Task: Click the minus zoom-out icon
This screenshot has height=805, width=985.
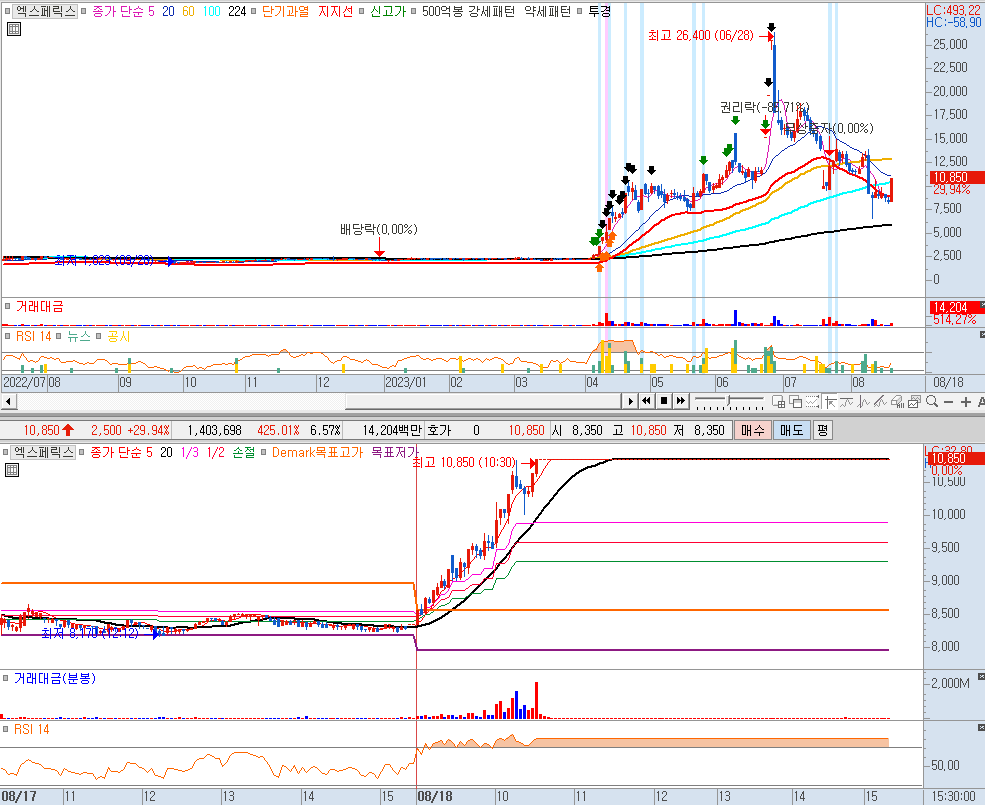Action: tap(949, 402)
